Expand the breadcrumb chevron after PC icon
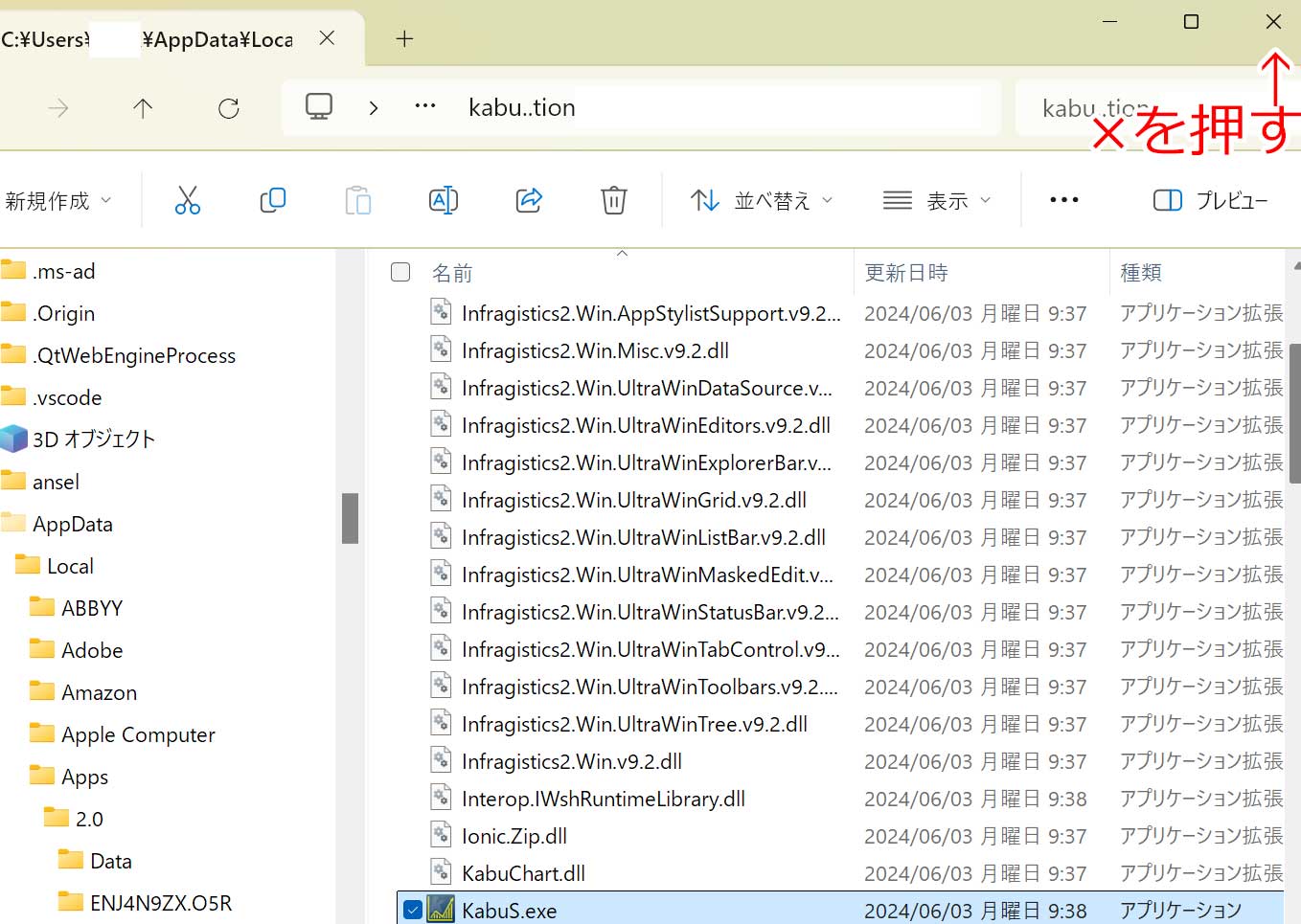Screen dimensions: 1301x924 coord(374,108)
